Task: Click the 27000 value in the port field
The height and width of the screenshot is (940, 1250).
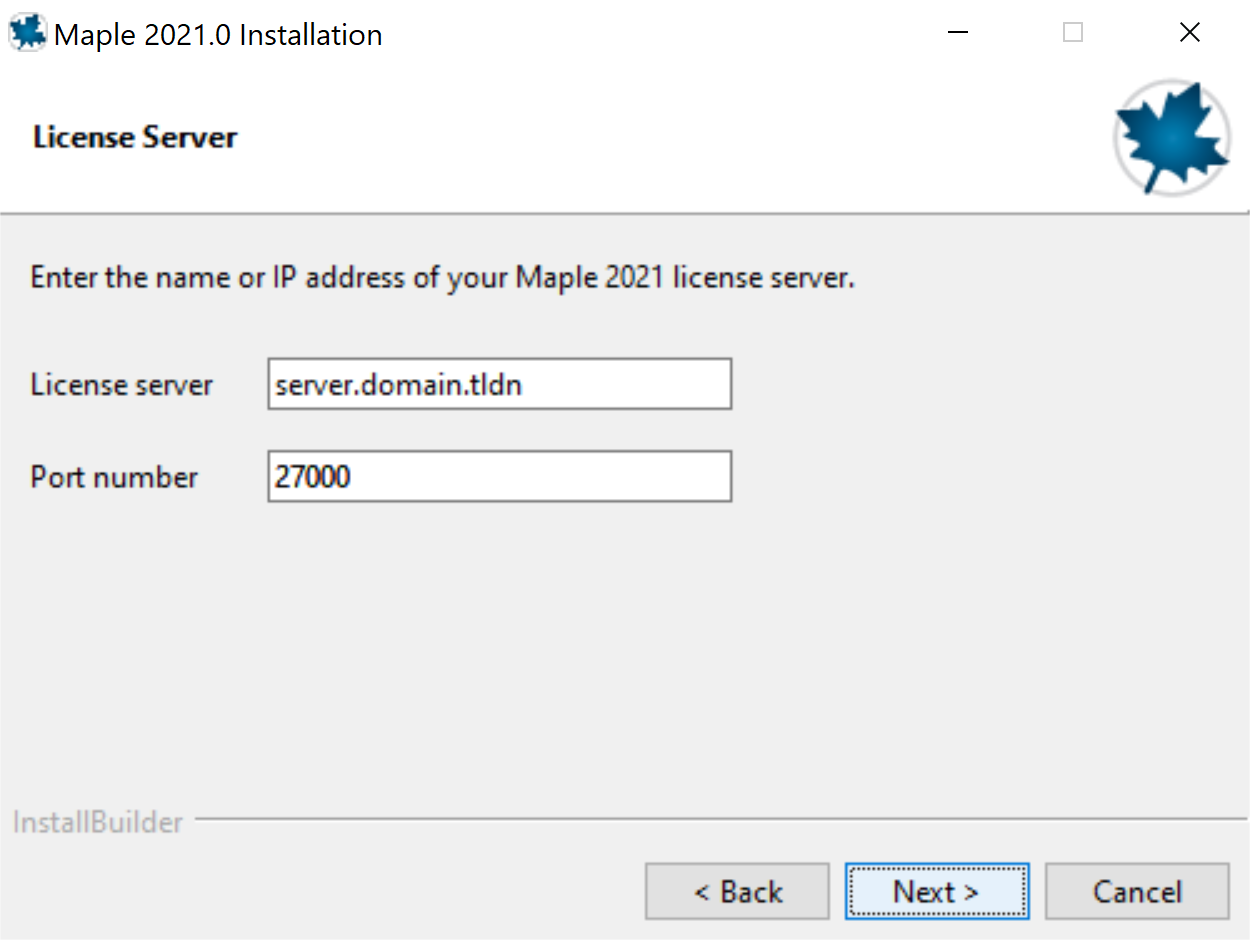Action: click(313, 477)
